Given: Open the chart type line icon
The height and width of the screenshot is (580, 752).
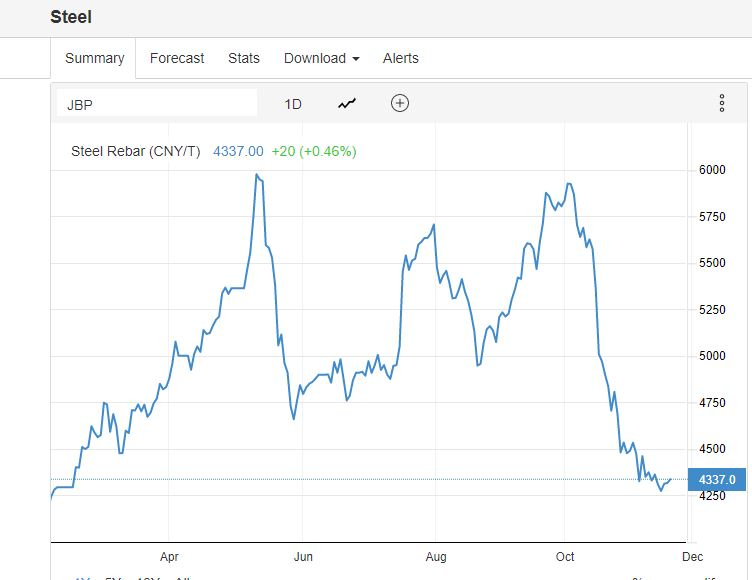Looking at the screenshot, I should pyautogui.click(x=347, y=103).
